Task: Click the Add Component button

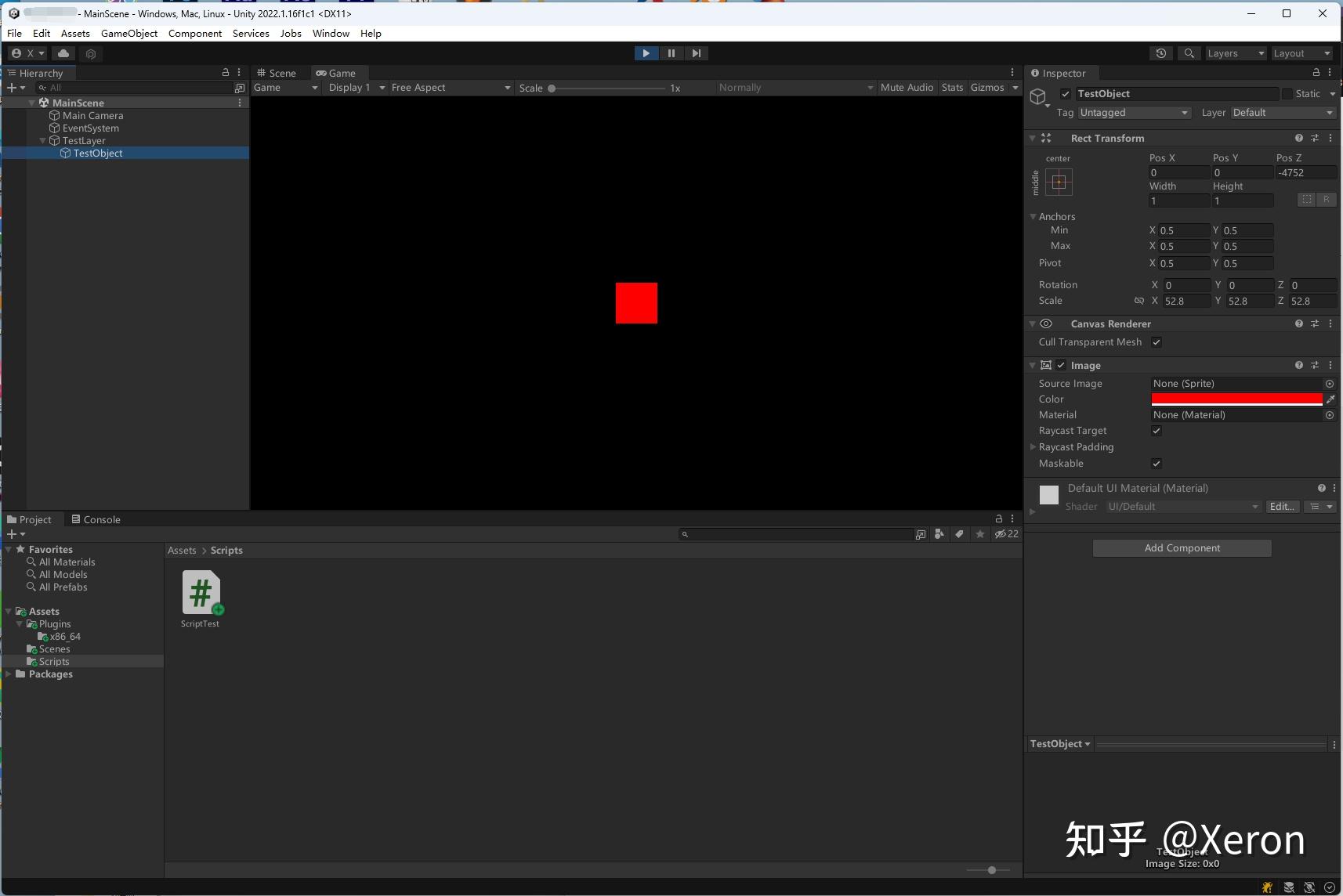Action: click(x=1180, y=547)
